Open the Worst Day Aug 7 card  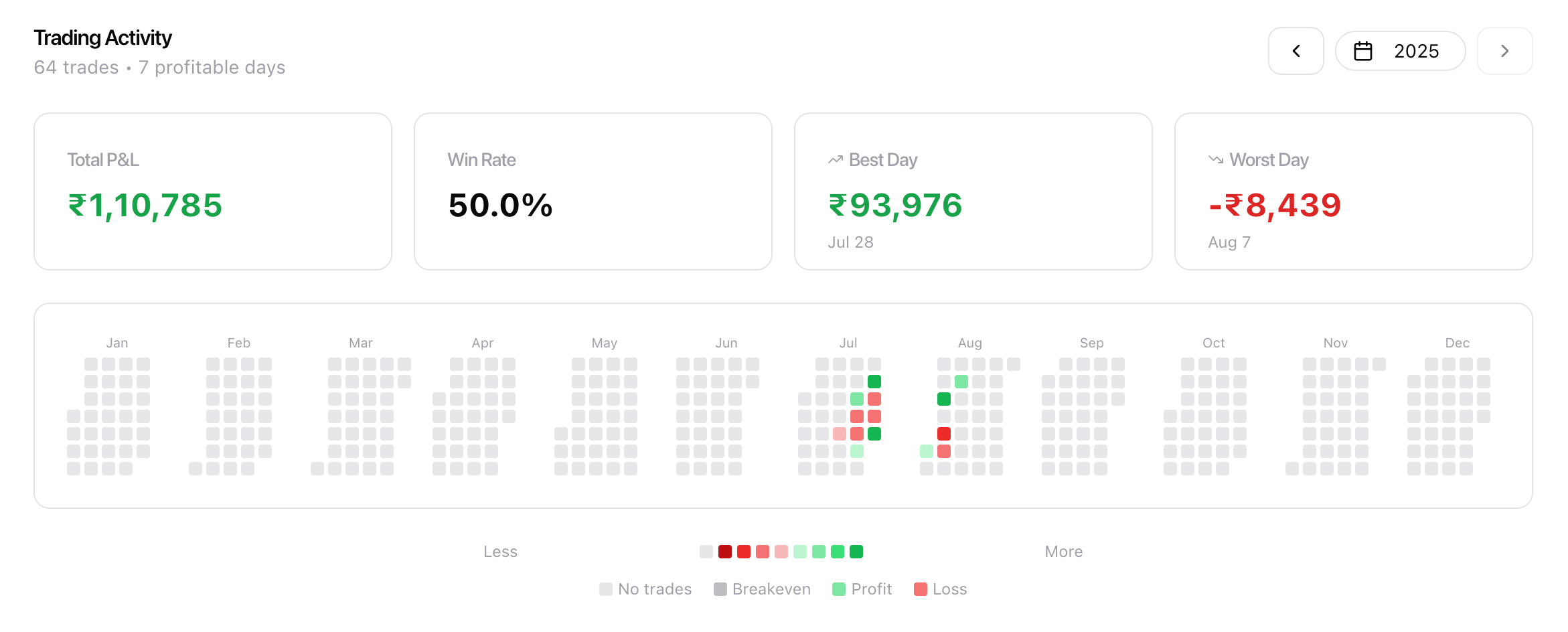click(x=1353, y=191)
